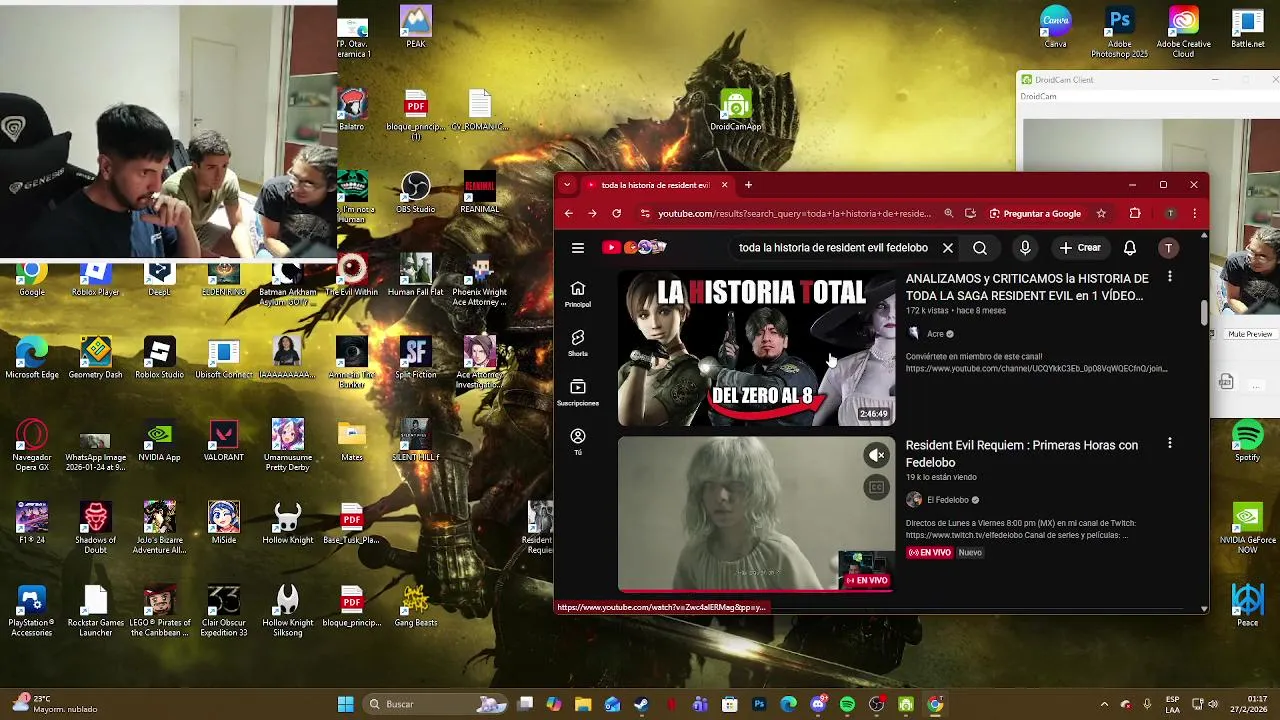Go to Principal in YouTube sidebar
Screen dimensions: 1280x720
[578, 294]
